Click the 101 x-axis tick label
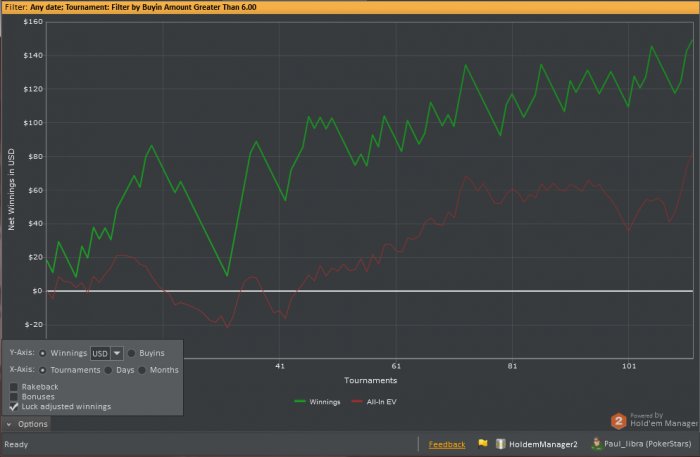700x457 pixels. [x=629, y=366]
